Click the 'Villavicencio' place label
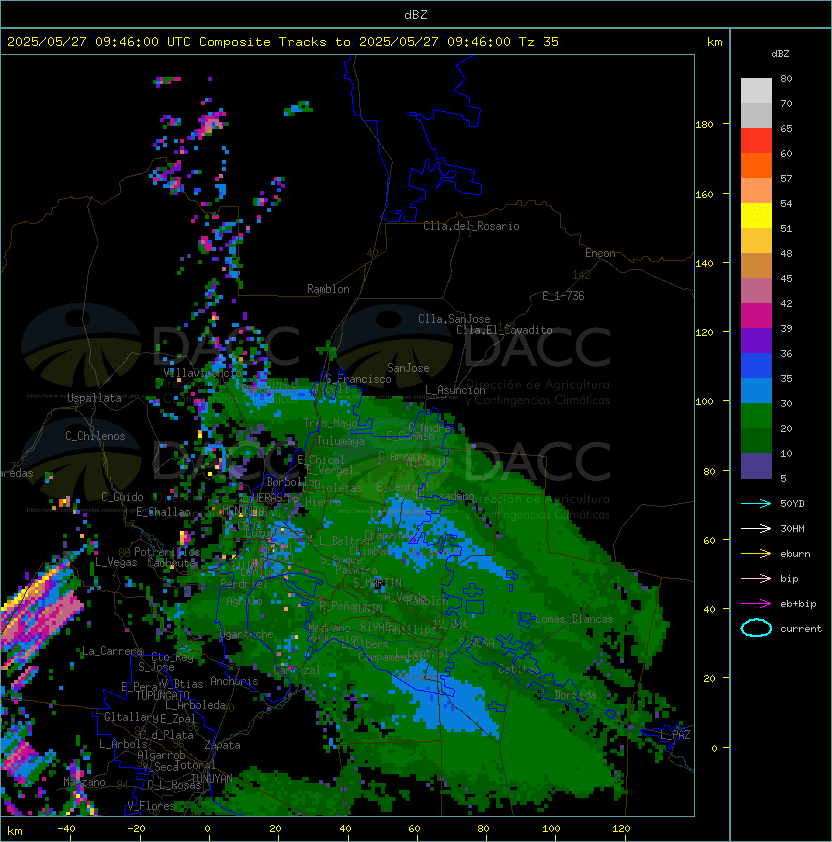832x842 pixels. click(201, 373)
